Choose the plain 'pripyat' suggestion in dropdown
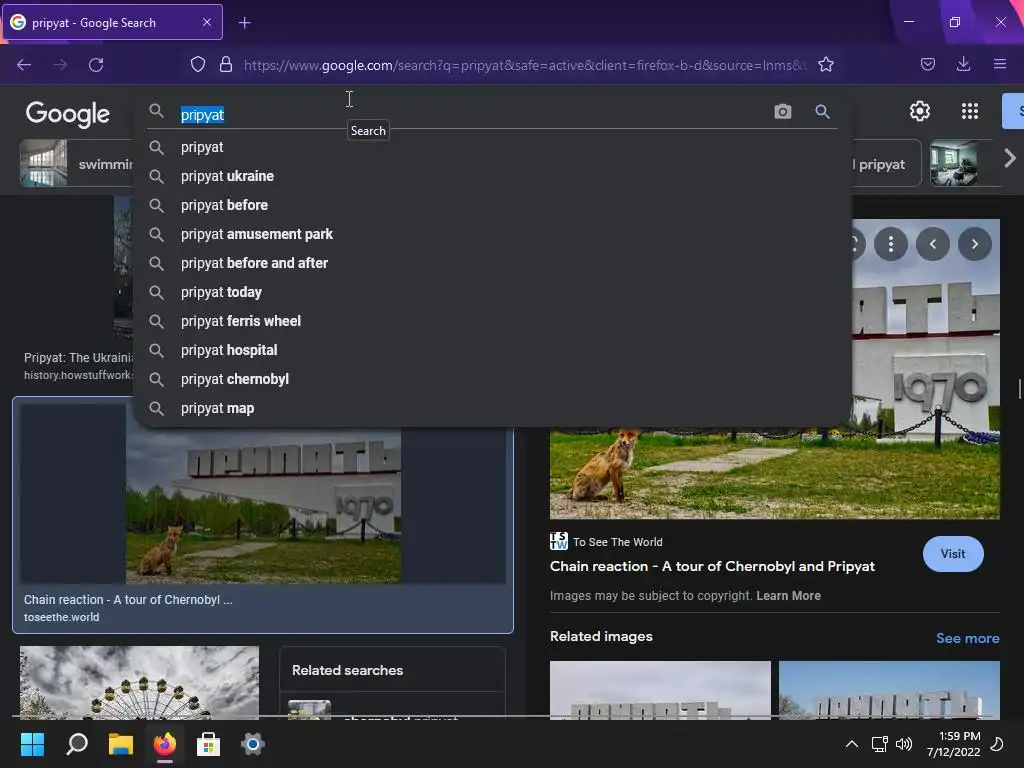 (492, 148)
